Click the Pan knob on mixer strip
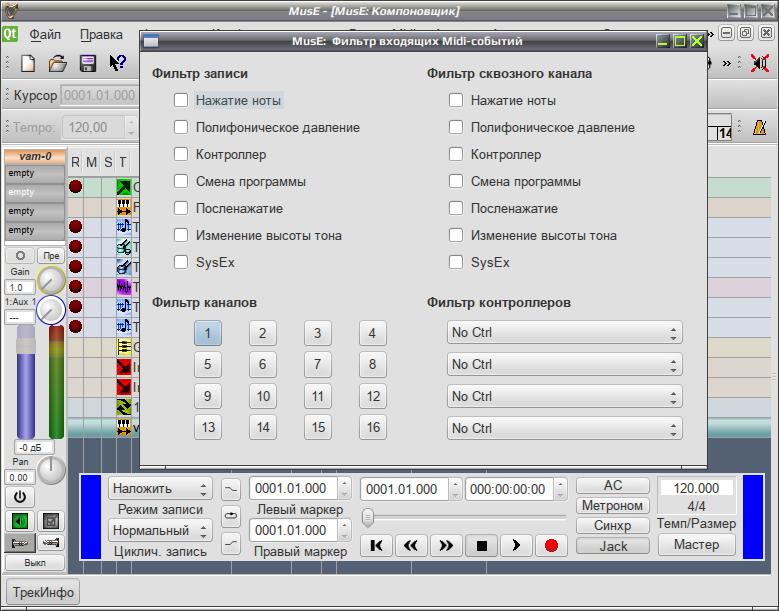779x611 pixels. pos(52,470)
